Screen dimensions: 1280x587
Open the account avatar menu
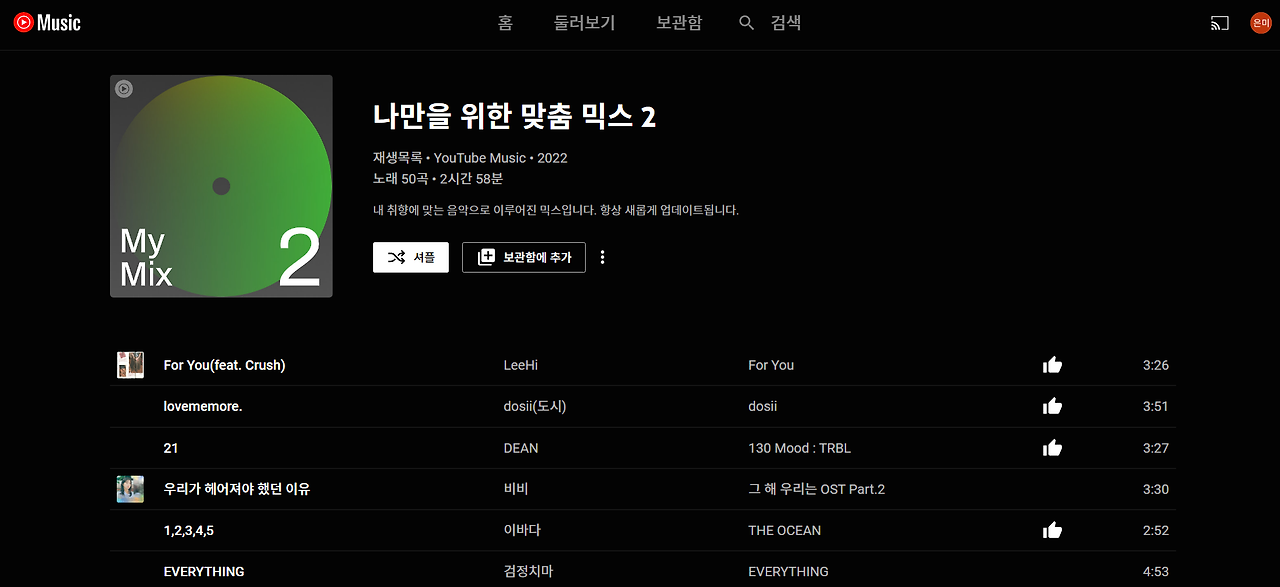click(x=1261, y=23)
